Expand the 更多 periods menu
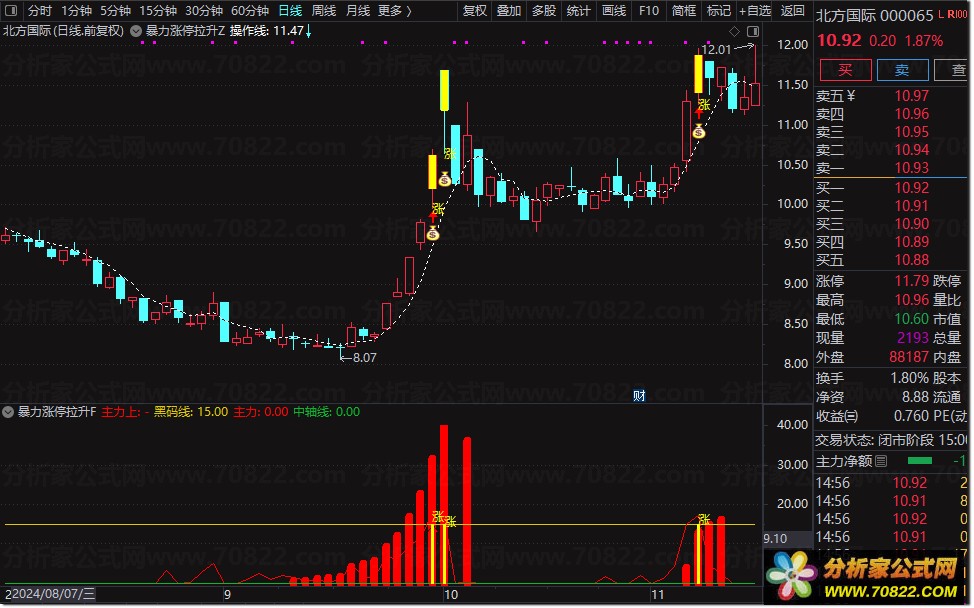This screenshot has height=608, width=974. pos(394,11)
